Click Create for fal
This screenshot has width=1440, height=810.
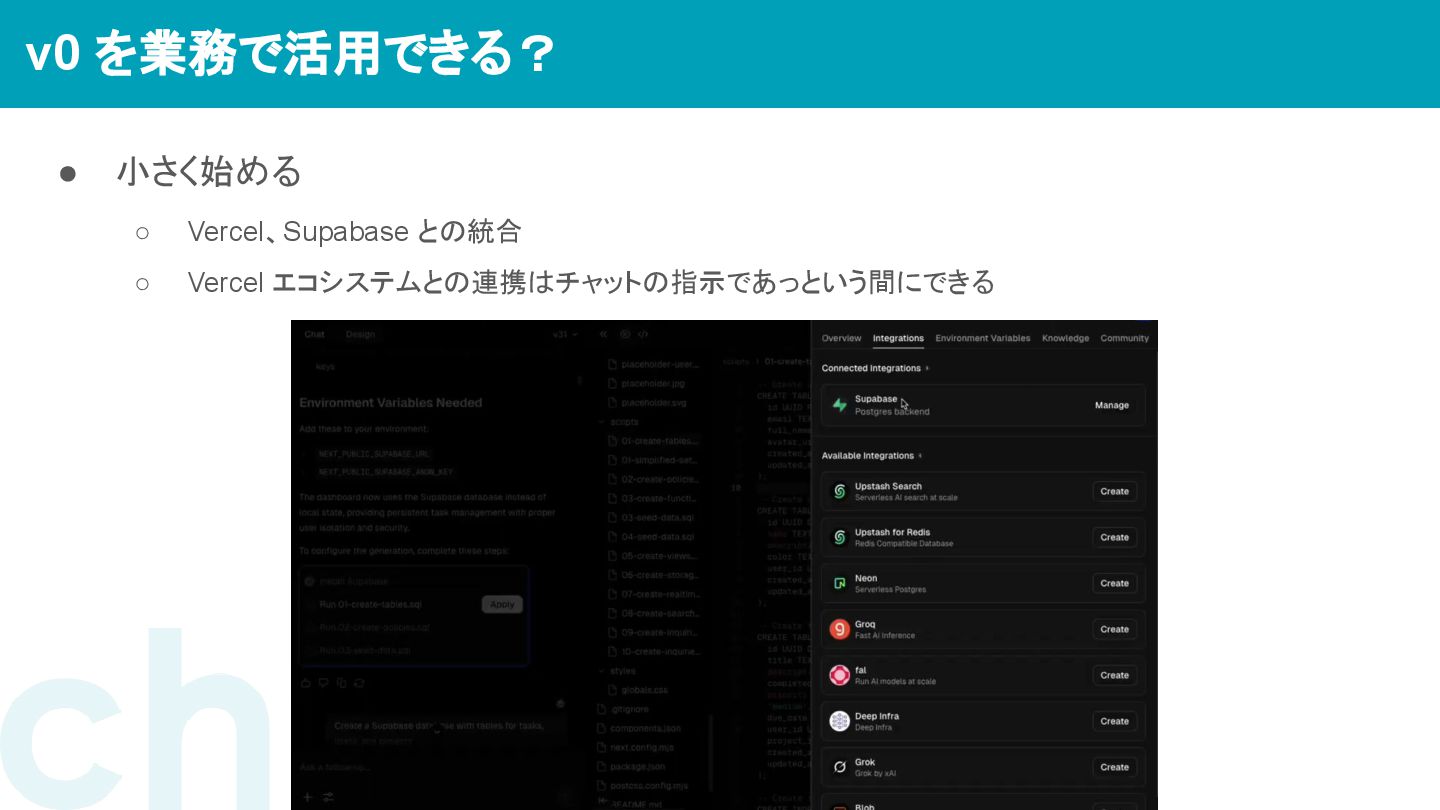click(x=1114, y=675)
